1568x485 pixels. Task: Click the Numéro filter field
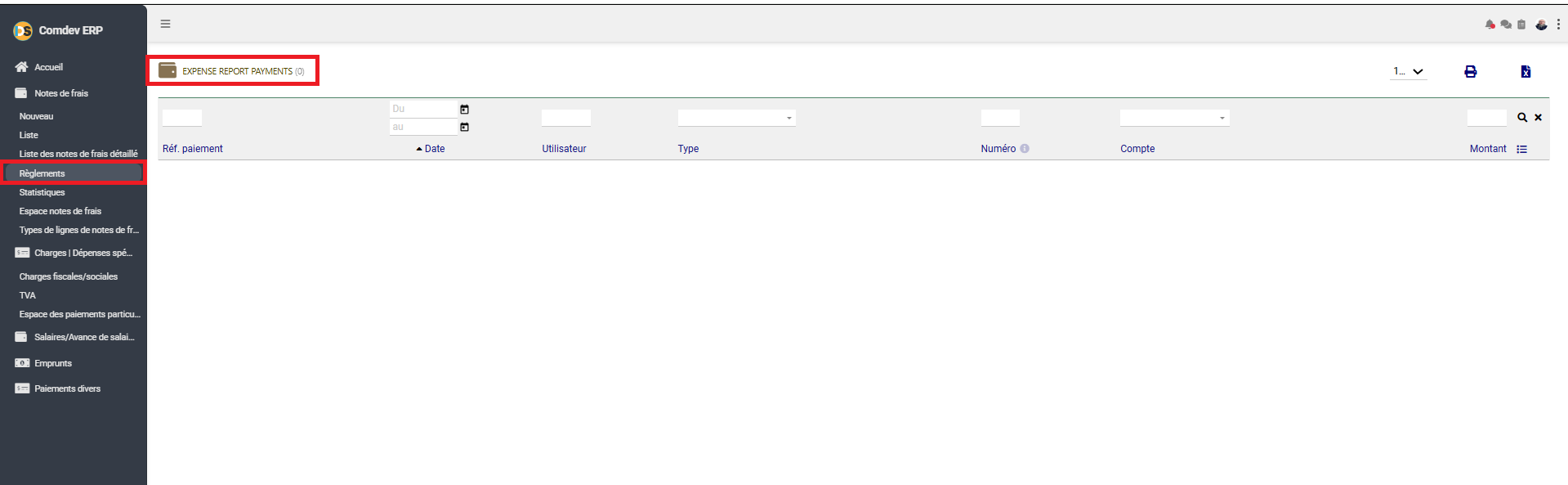pos(1000,118)
